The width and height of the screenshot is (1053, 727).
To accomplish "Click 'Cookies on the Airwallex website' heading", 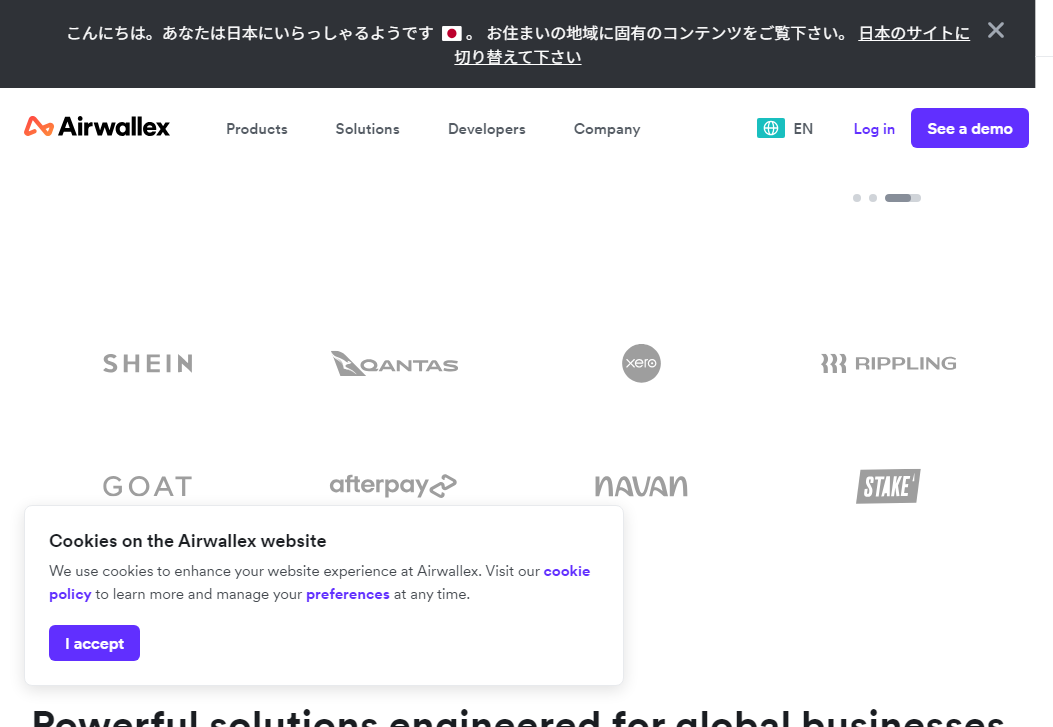I will coord(187,541).
